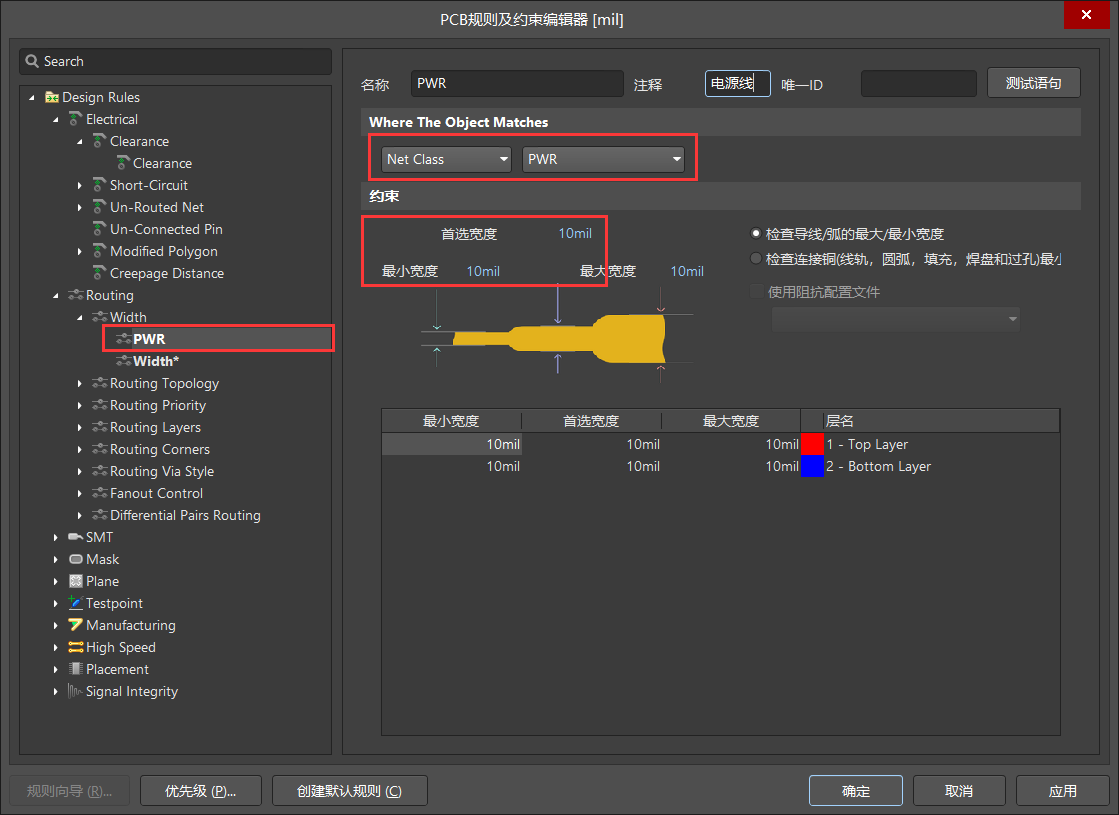Edit the 最小宽度 10mil constraint value

tap(483, 271)
